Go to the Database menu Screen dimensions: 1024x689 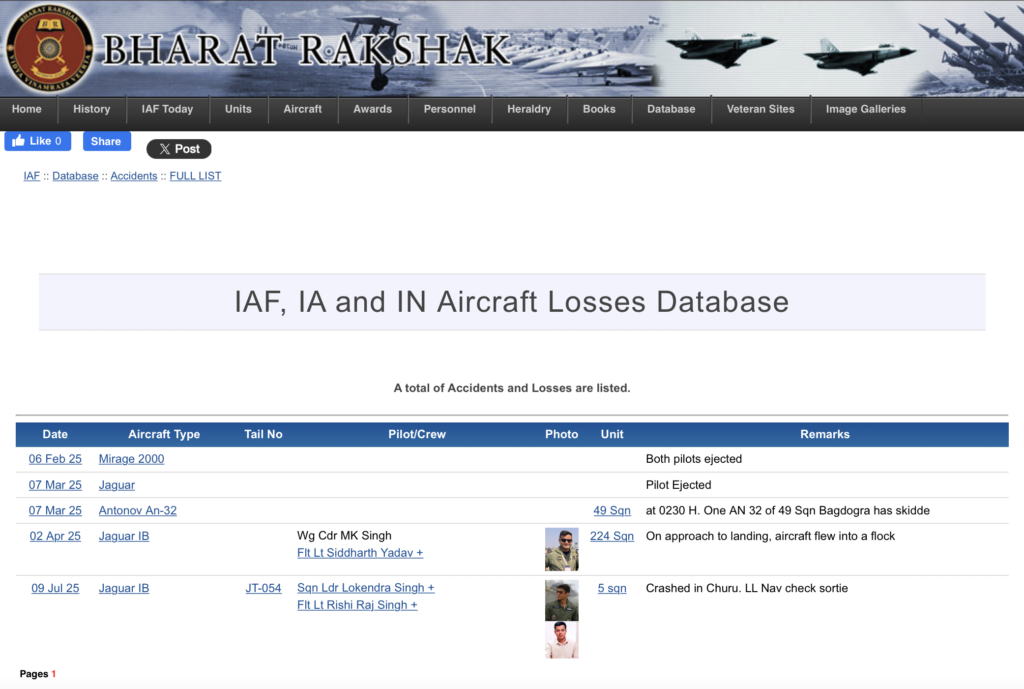click(671, 109)
